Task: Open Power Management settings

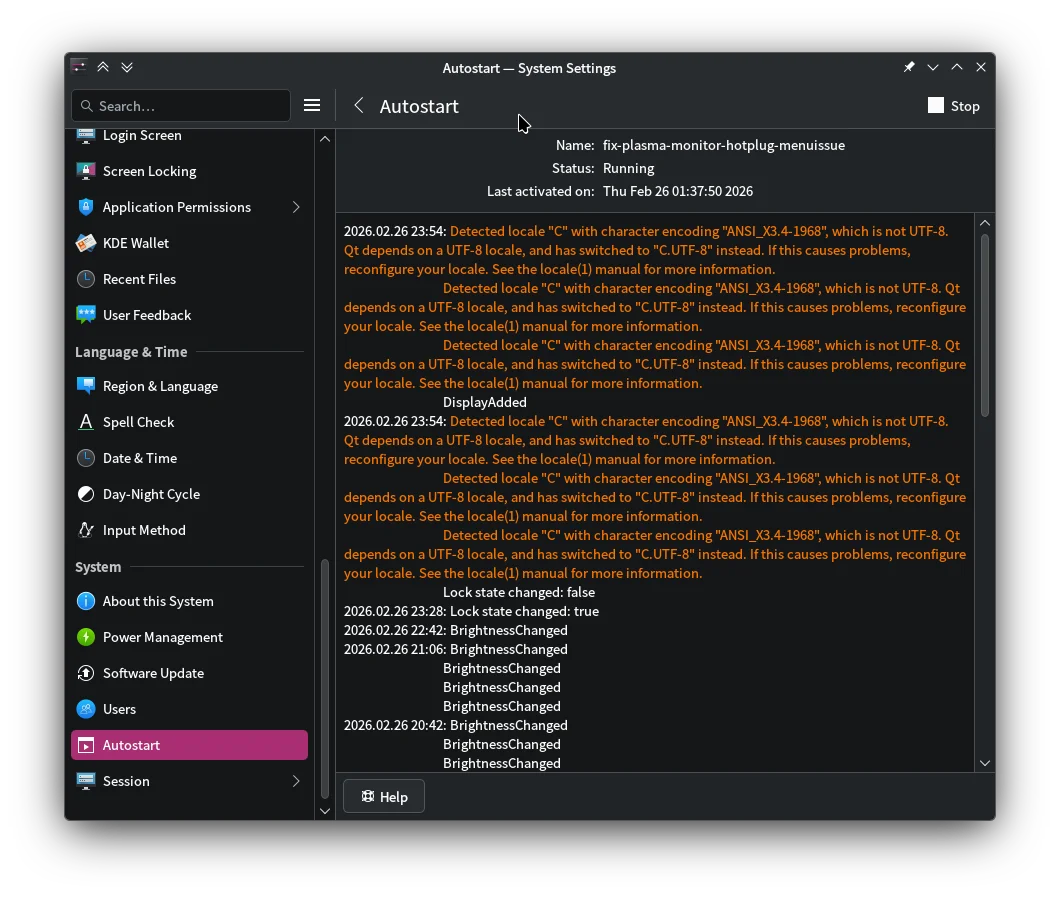Action: coord(162,637)
